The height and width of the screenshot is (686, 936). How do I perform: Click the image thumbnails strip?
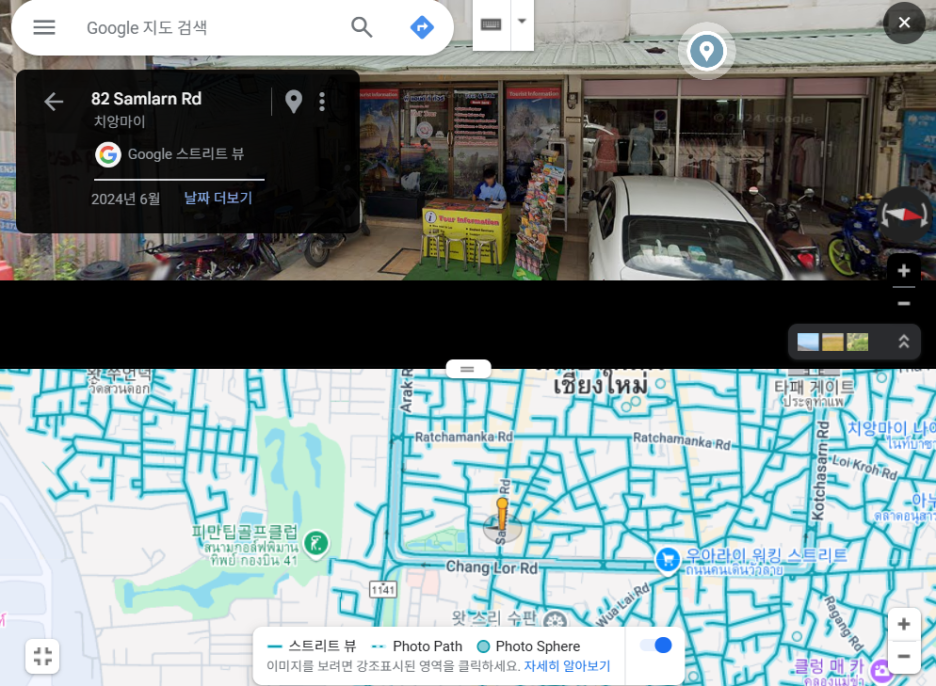tap(833, 342)
